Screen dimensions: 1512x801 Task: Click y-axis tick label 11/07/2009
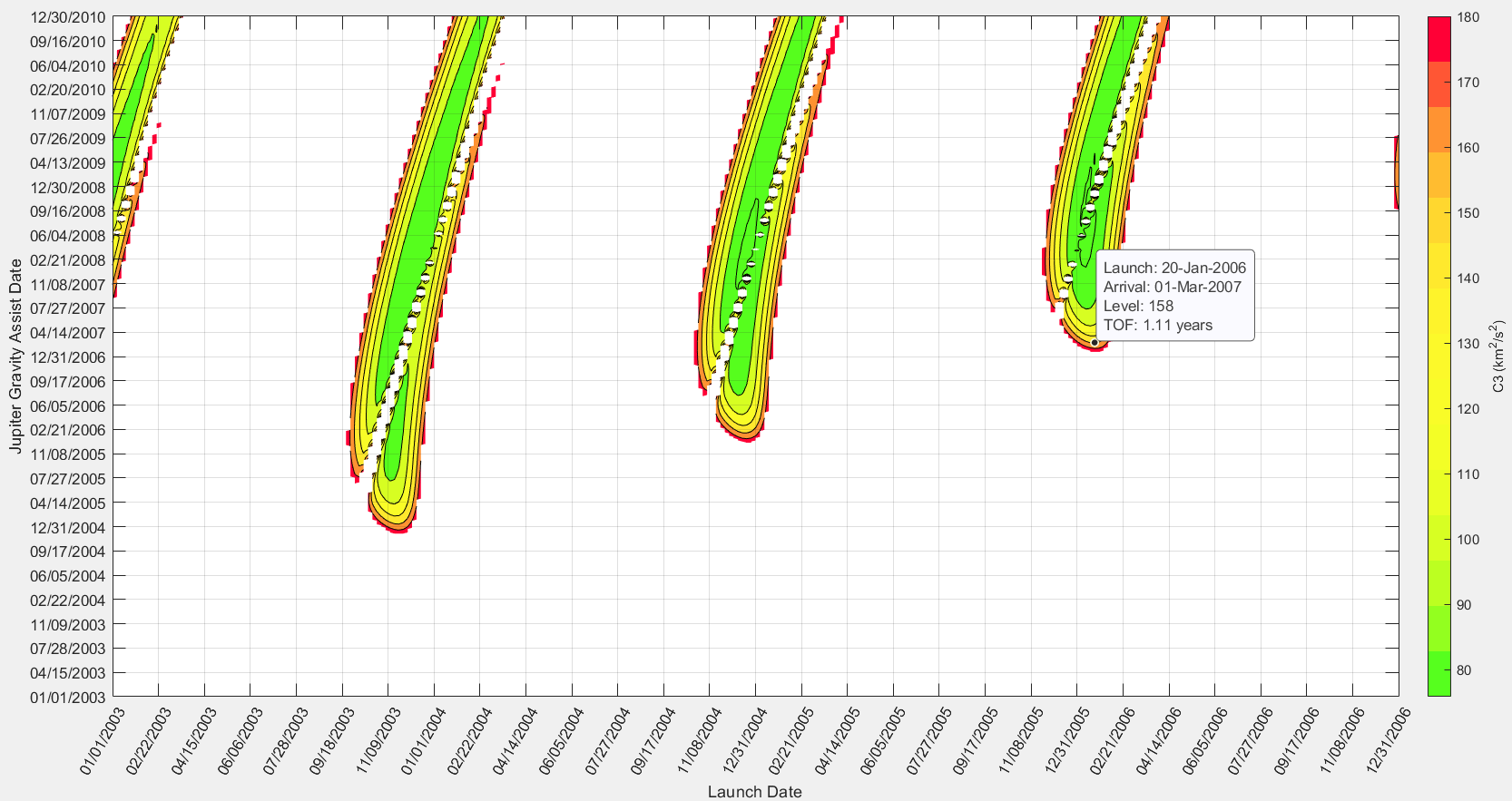point(68,114)
